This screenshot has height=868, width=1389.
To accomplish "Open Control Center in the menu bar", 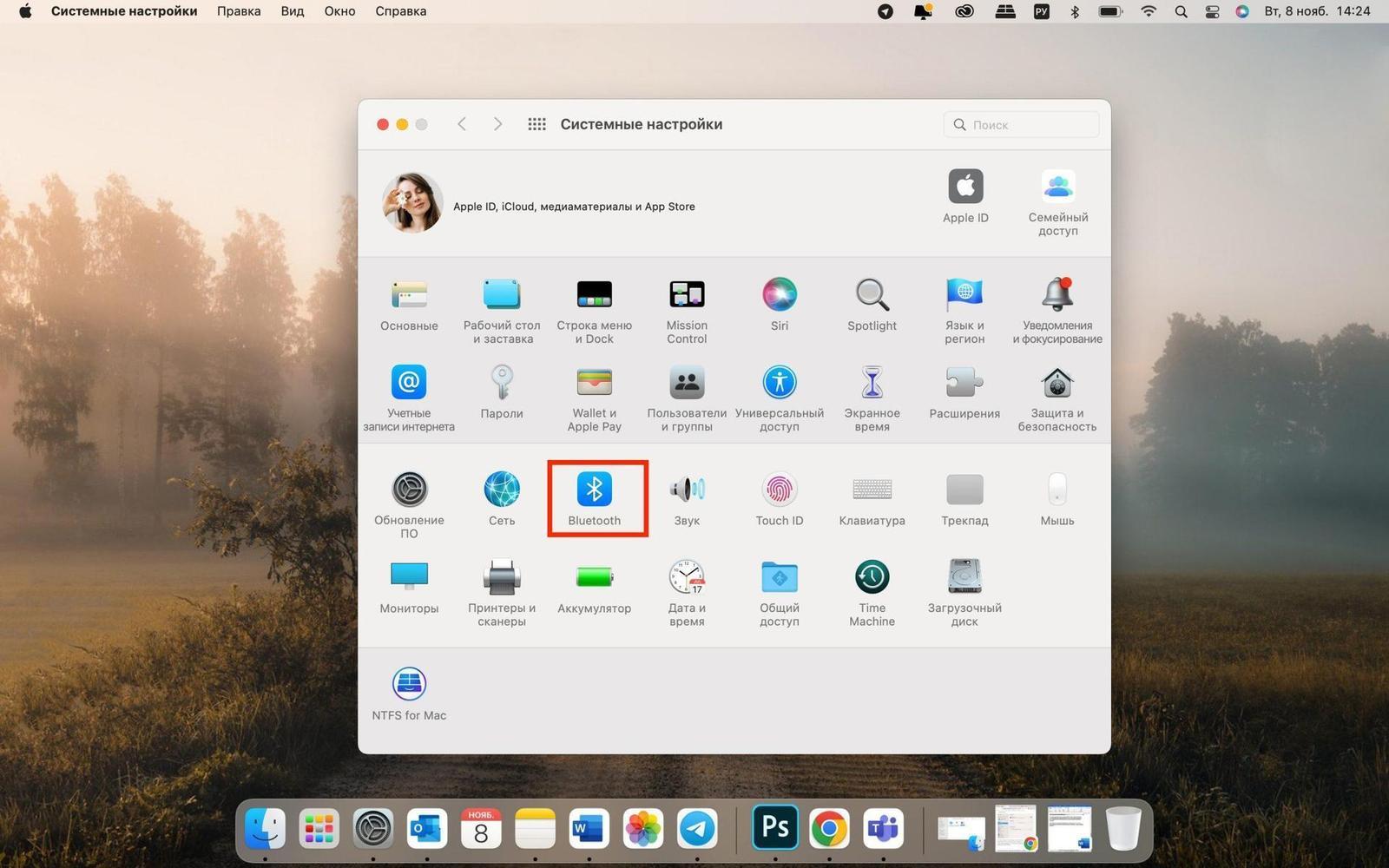I will (1212, 11).
